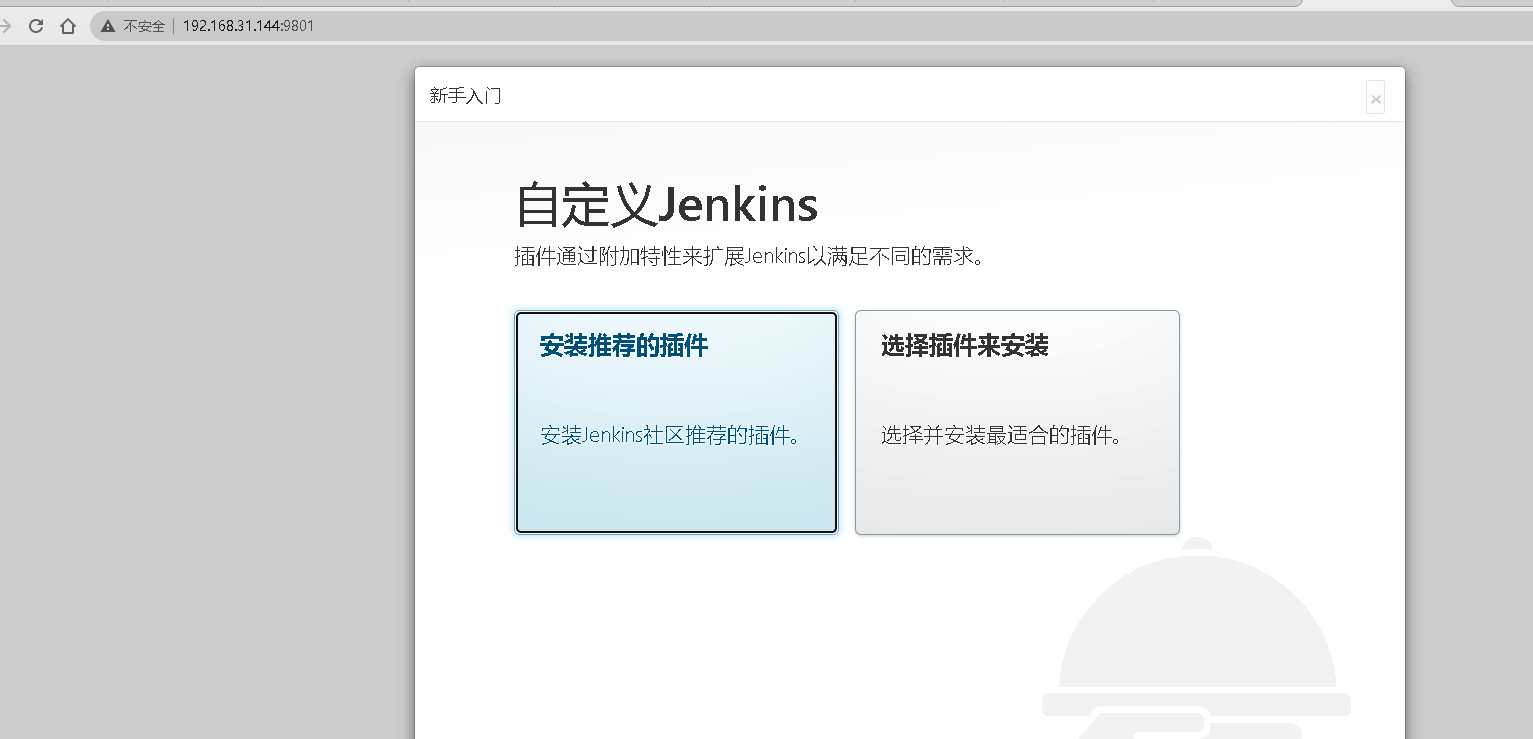Click the 自定义Jenkins heading
The width and height of the screenshot is (1533, 739).
pyautogui.click(x=667, y=206)
